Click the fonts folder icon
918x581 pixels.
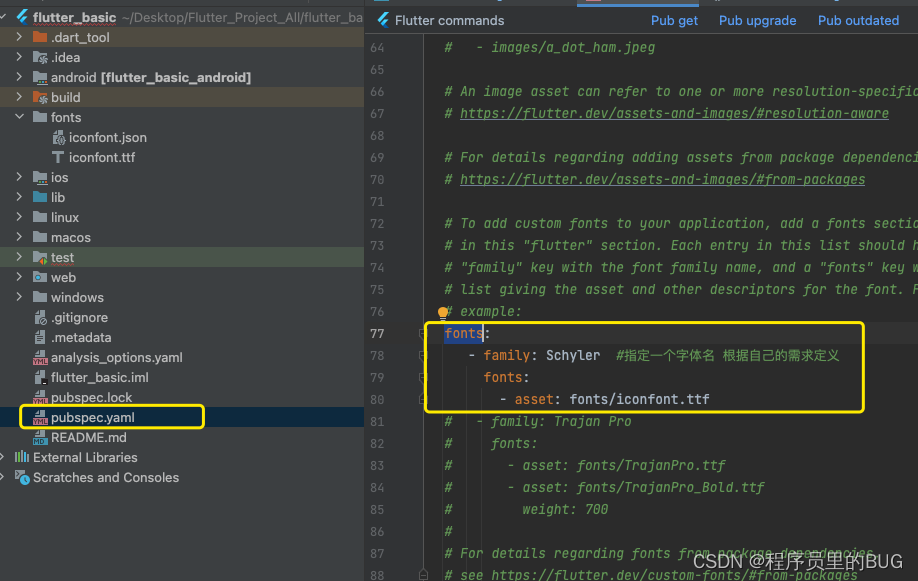(x=40, y=117)
